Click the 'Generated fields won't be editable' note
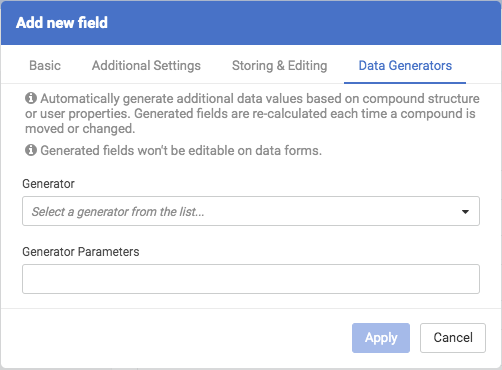 tap(181, 150)
